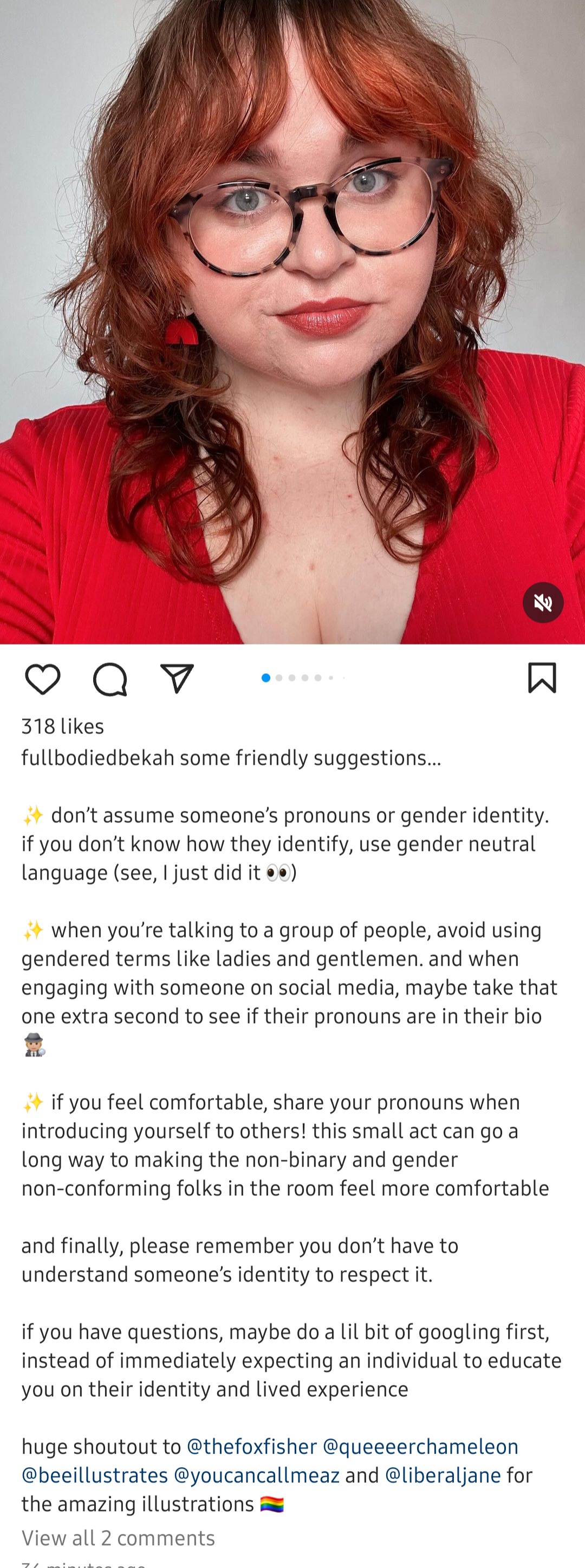Visit @queeeerchameleon mention
Viewport: 585px width, 1568px height.
pyautogui.click(x=420, y=1446)
